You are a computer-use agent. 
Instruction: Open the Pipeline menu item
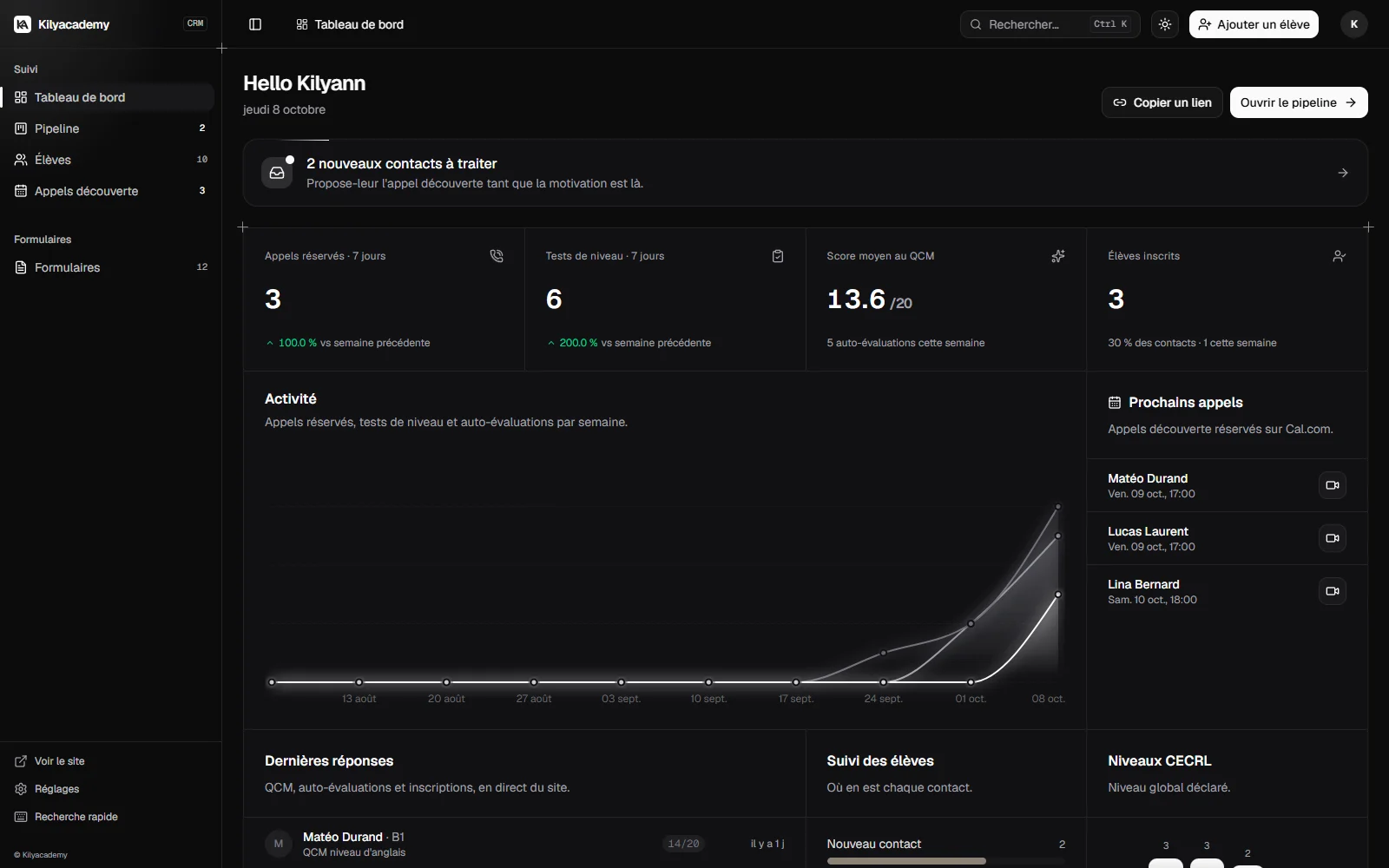108,128
